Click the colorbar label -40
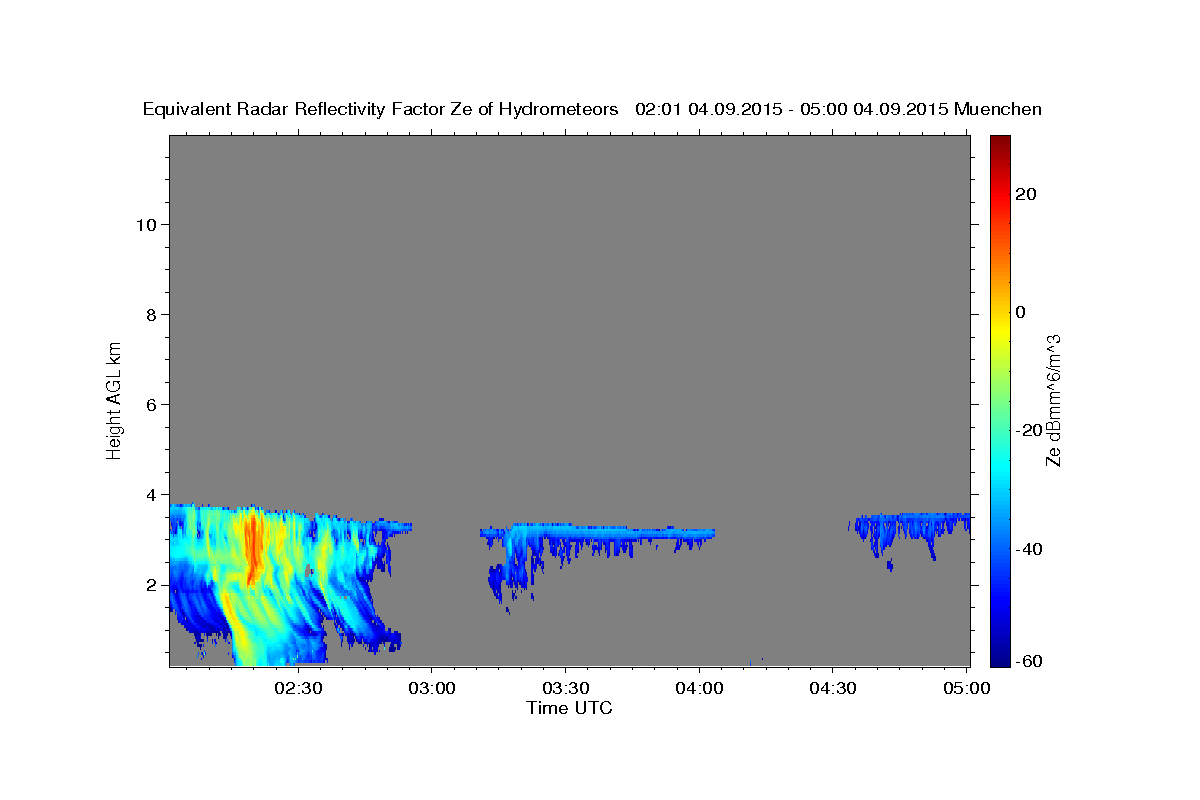 pyautogui.click(x=1028, y=548)
